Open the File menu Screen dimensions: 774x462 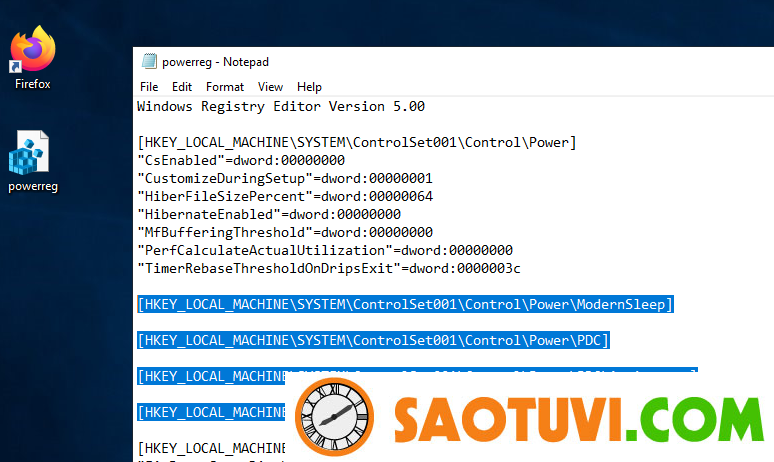(149, 87)
